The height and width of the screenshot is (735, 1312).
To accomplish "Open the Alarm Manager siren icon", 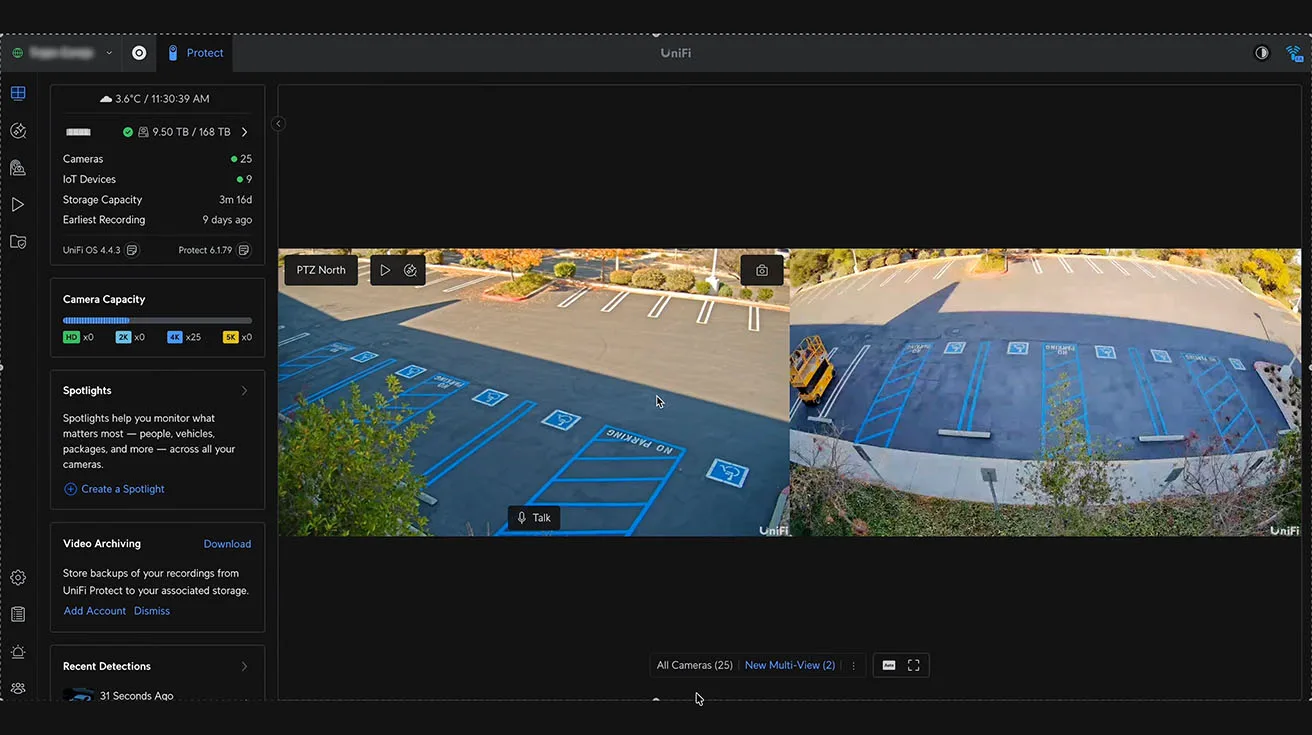I will click(x=18, y=652).
